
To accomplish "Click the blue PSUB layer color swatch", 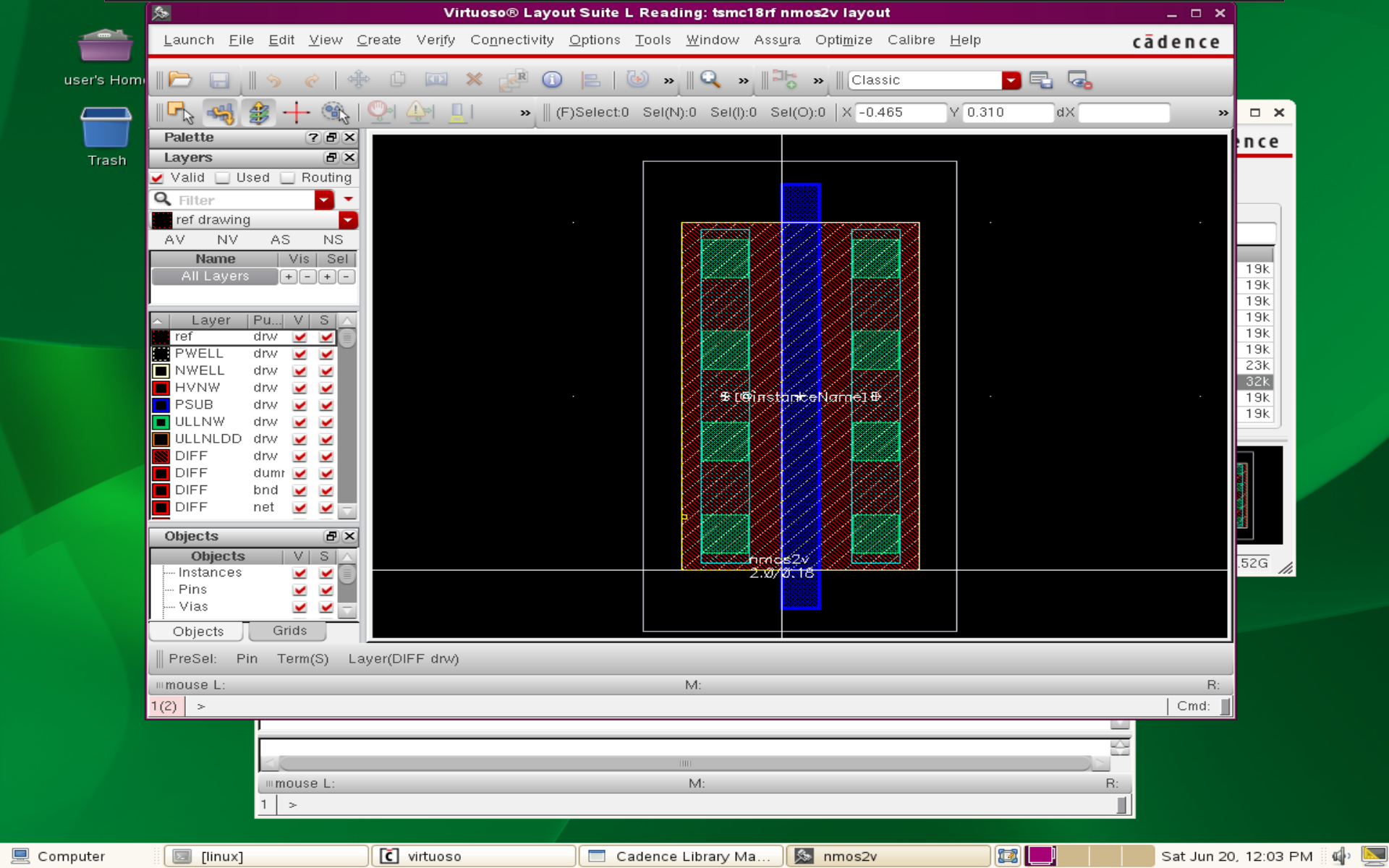I will 161,405.
